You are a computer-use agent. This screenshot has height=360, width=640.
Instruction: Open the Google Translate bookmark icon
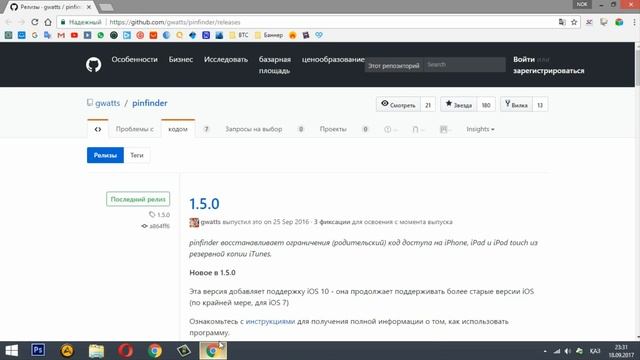[48, 36]
